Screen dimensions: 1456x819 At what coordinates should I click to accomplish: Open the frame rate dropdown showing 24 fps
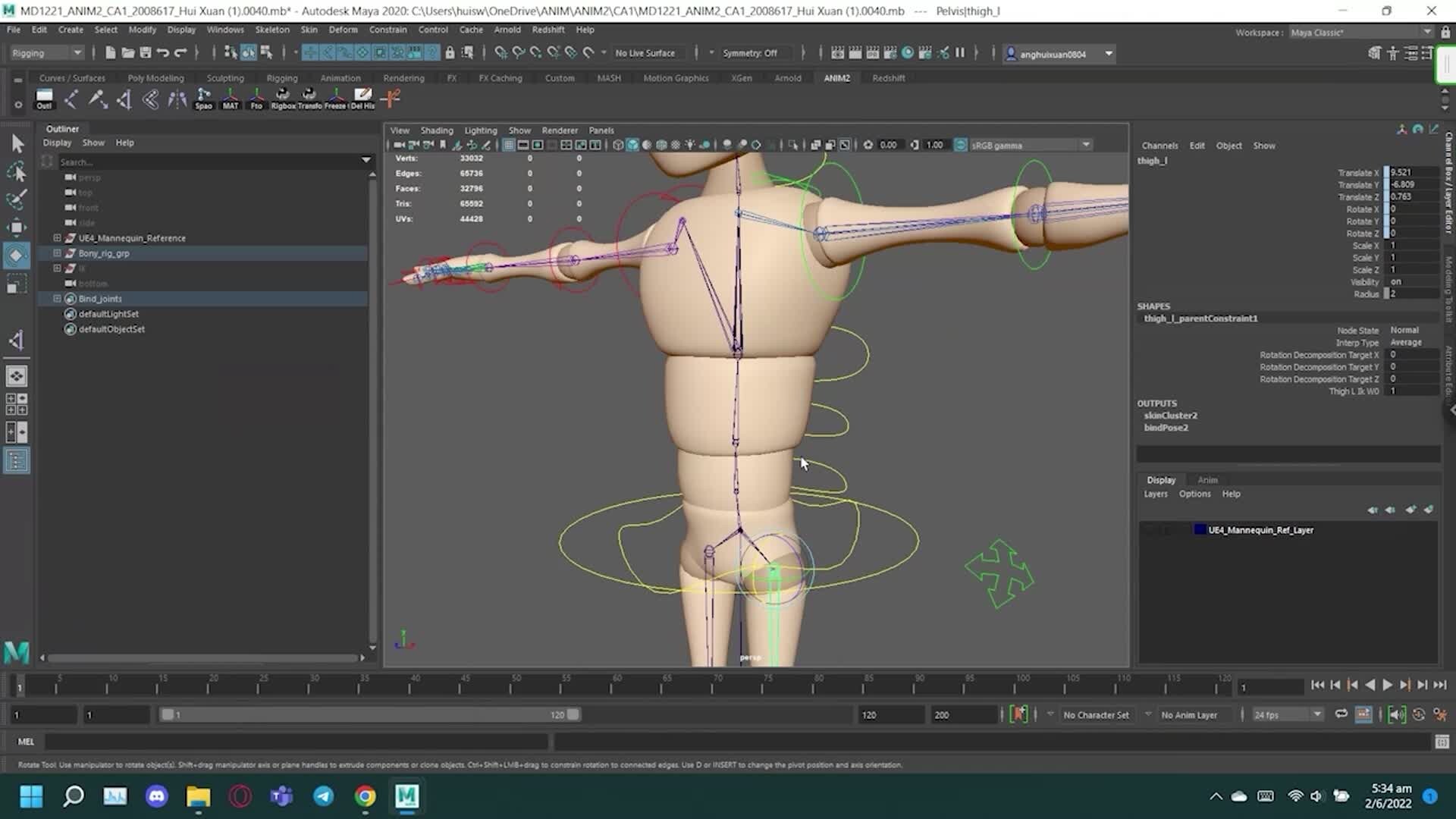coord(1287,714)
